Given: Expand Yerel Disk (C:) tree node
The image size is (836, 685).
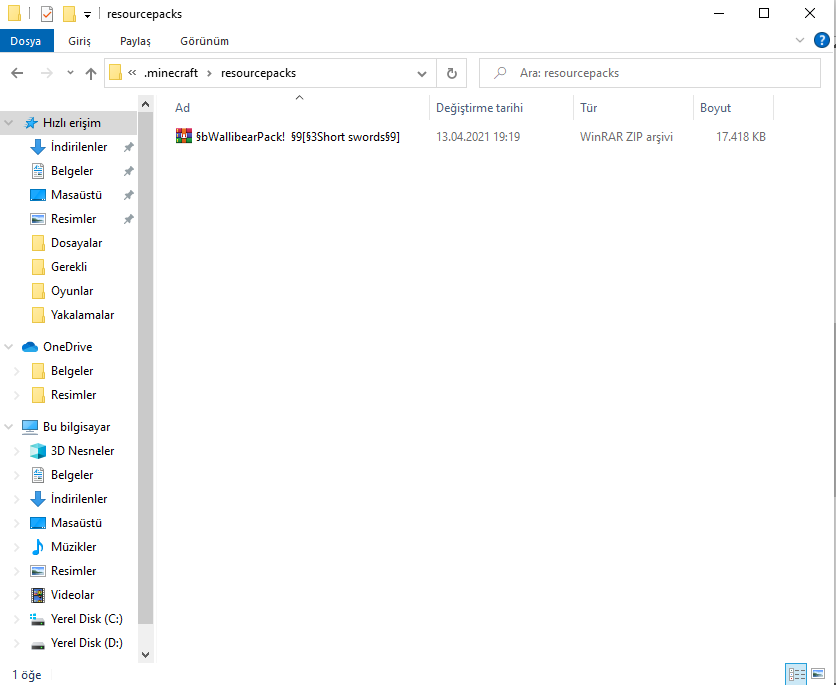Looking at the screenshot, I should tap(17, 619).
